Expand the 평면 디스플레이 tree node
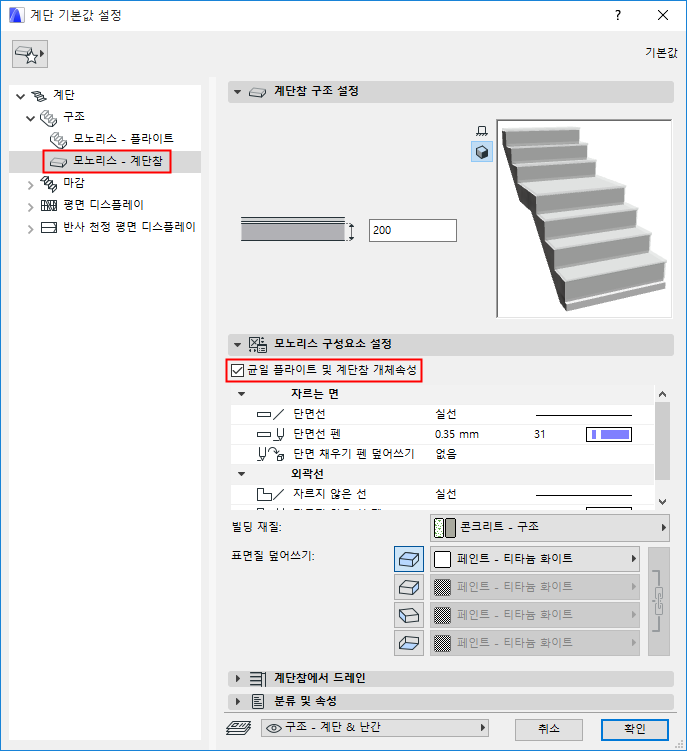The height and width of the screenshot is (751, 687). point(30,207)
